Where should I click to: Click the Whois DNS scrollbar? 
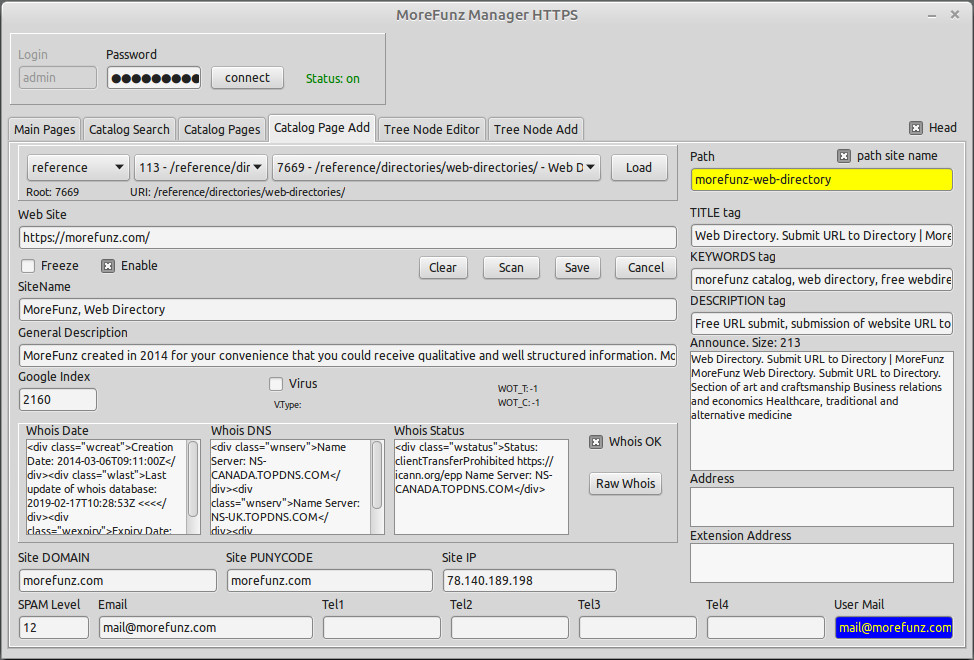[x=377, y=487]
